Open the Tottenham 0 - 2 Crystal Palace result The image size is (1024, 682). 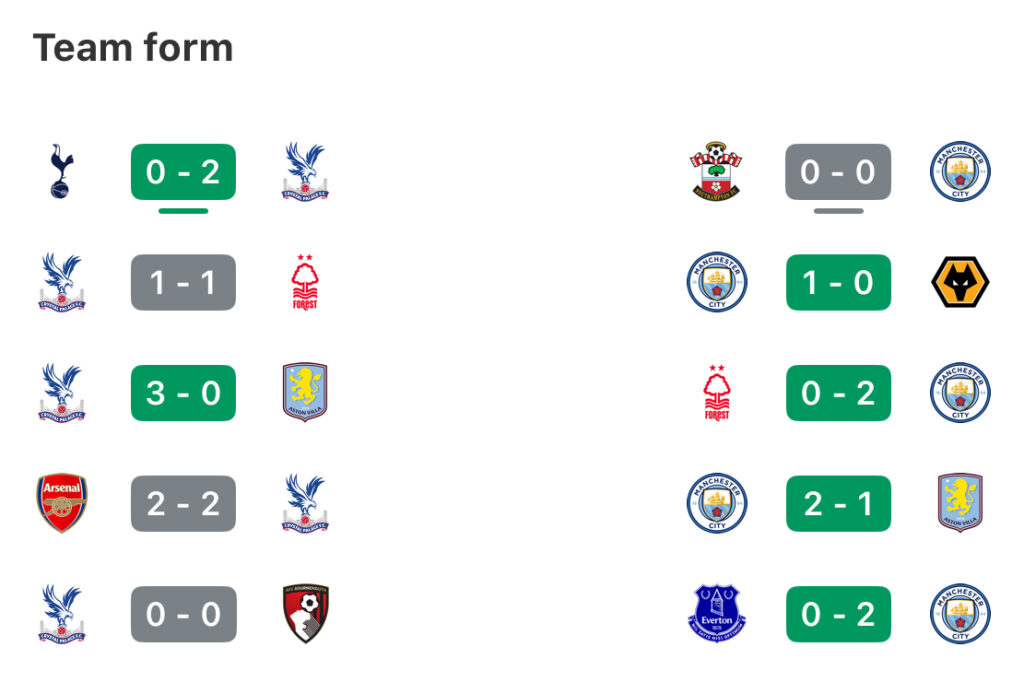(184, 172)
